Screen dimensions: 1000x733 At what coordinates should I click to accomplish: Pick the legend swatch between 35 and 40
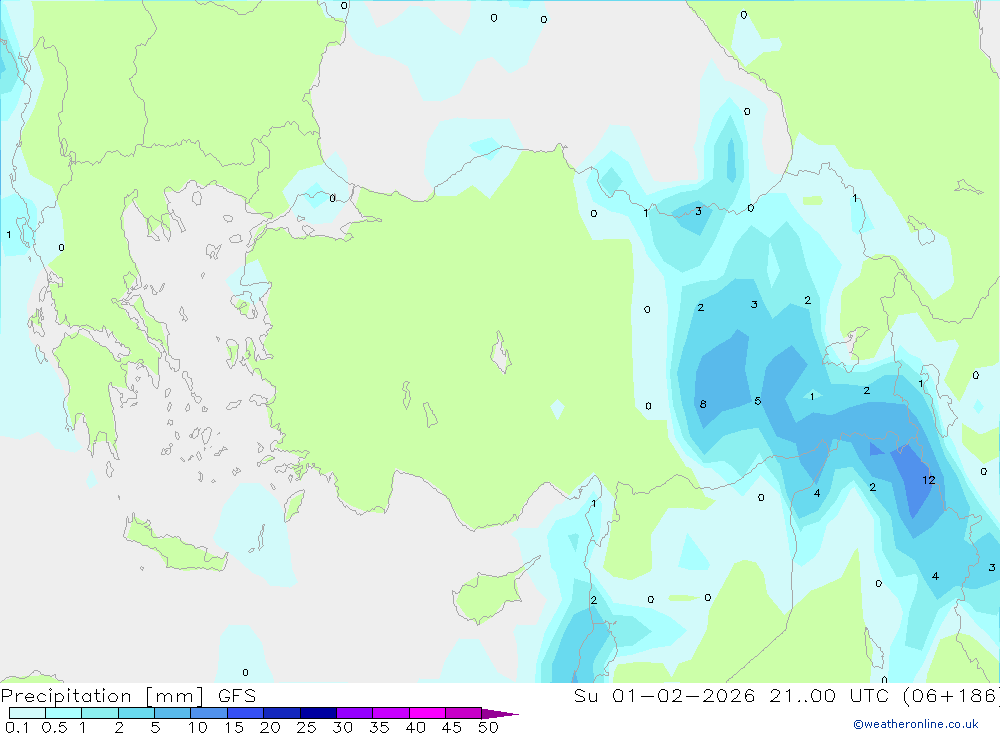391,713
